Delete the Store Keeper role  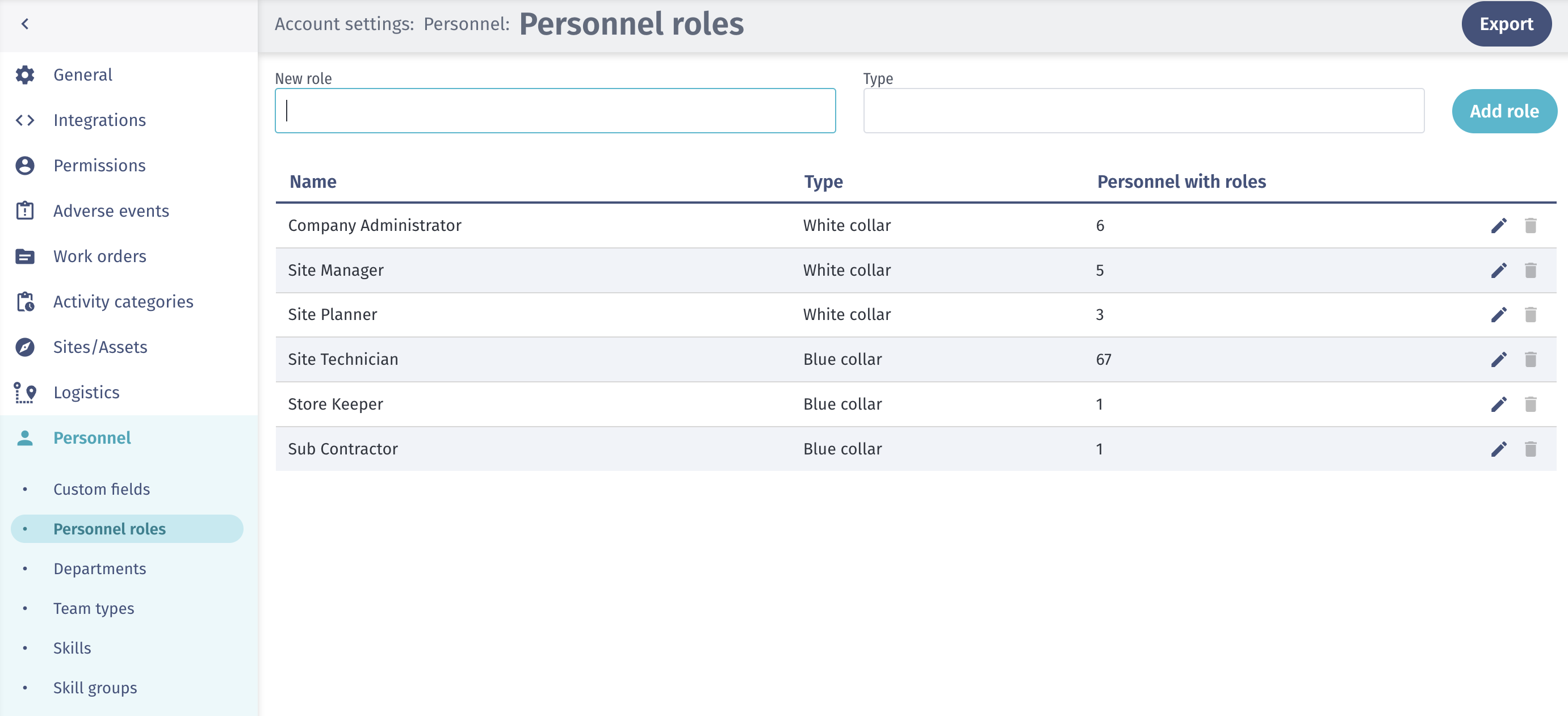pos(1531,404)
